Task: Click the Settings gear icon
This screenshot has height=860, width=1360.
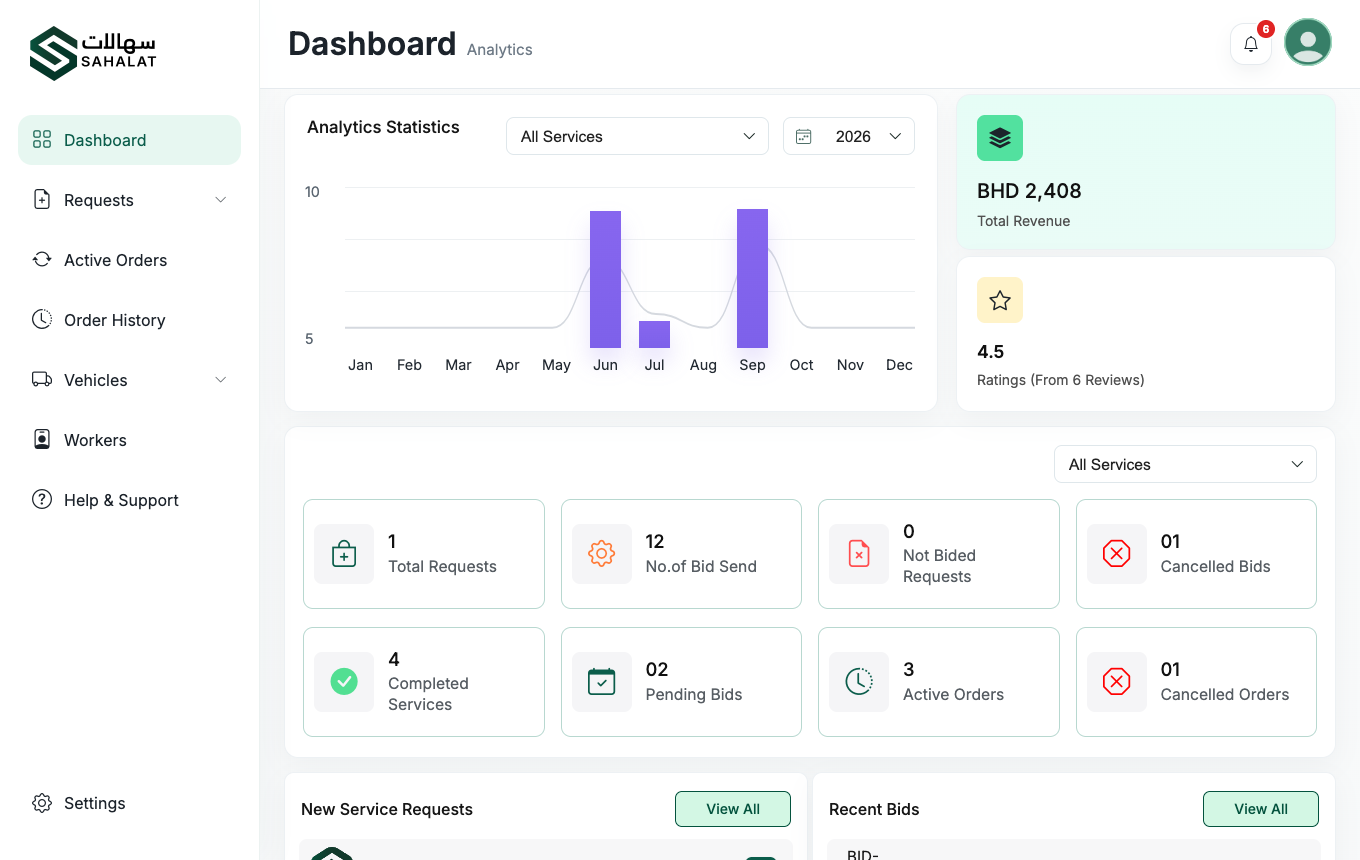Action: [42, 803]
